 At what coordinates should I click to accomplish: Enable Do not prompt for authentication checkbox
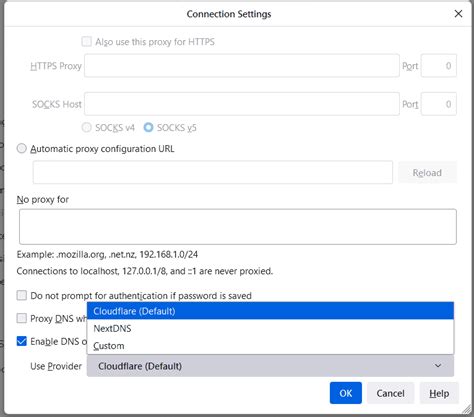tap(22, 295)
